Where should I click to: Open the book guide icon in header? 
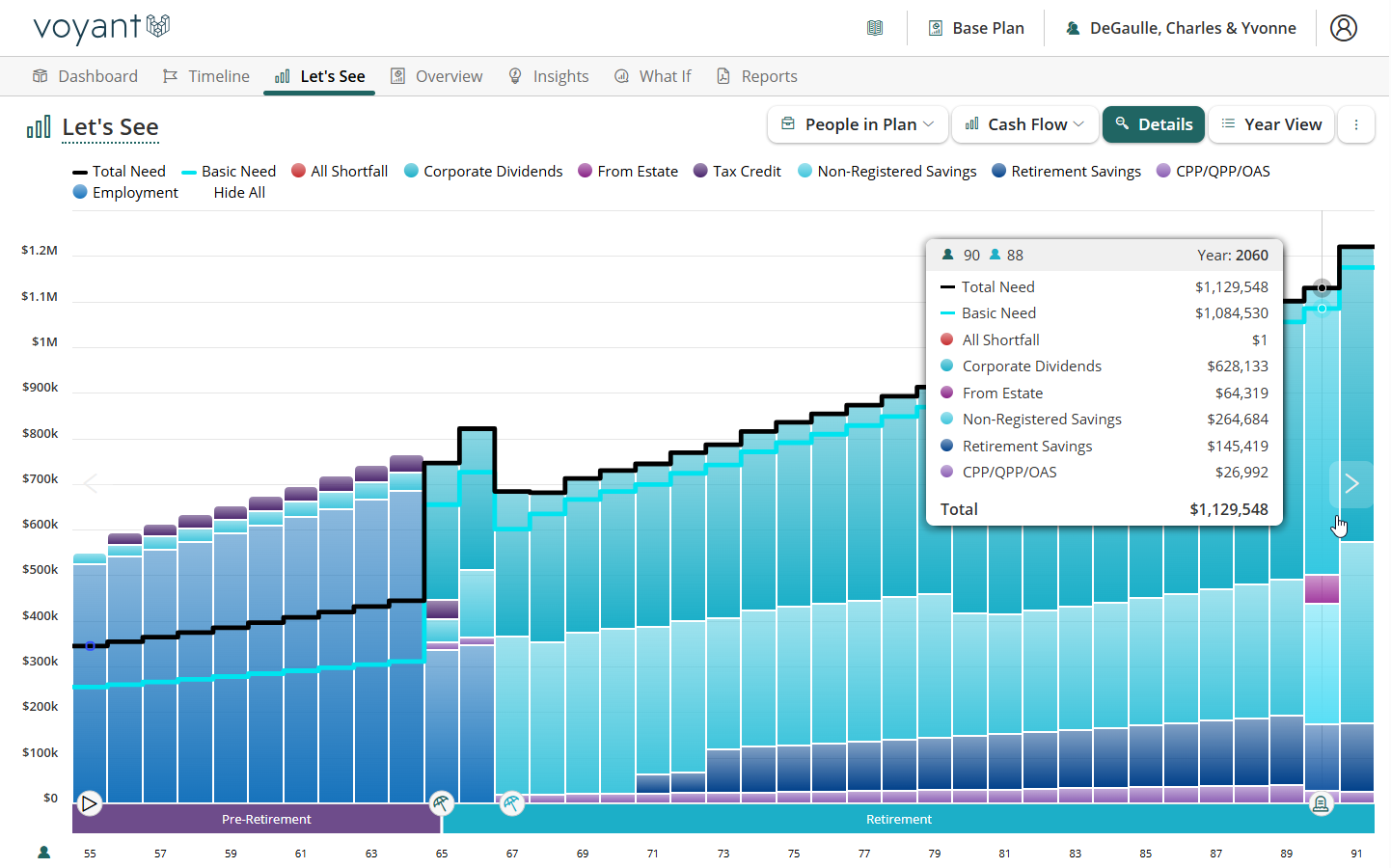pyautogui.click(x=875, y=28)
